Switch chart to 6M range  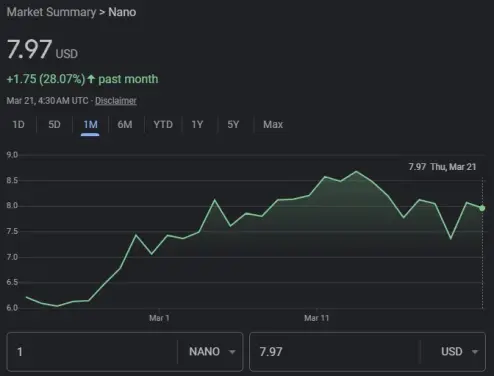pyautogui.click(x=125, y=125)
